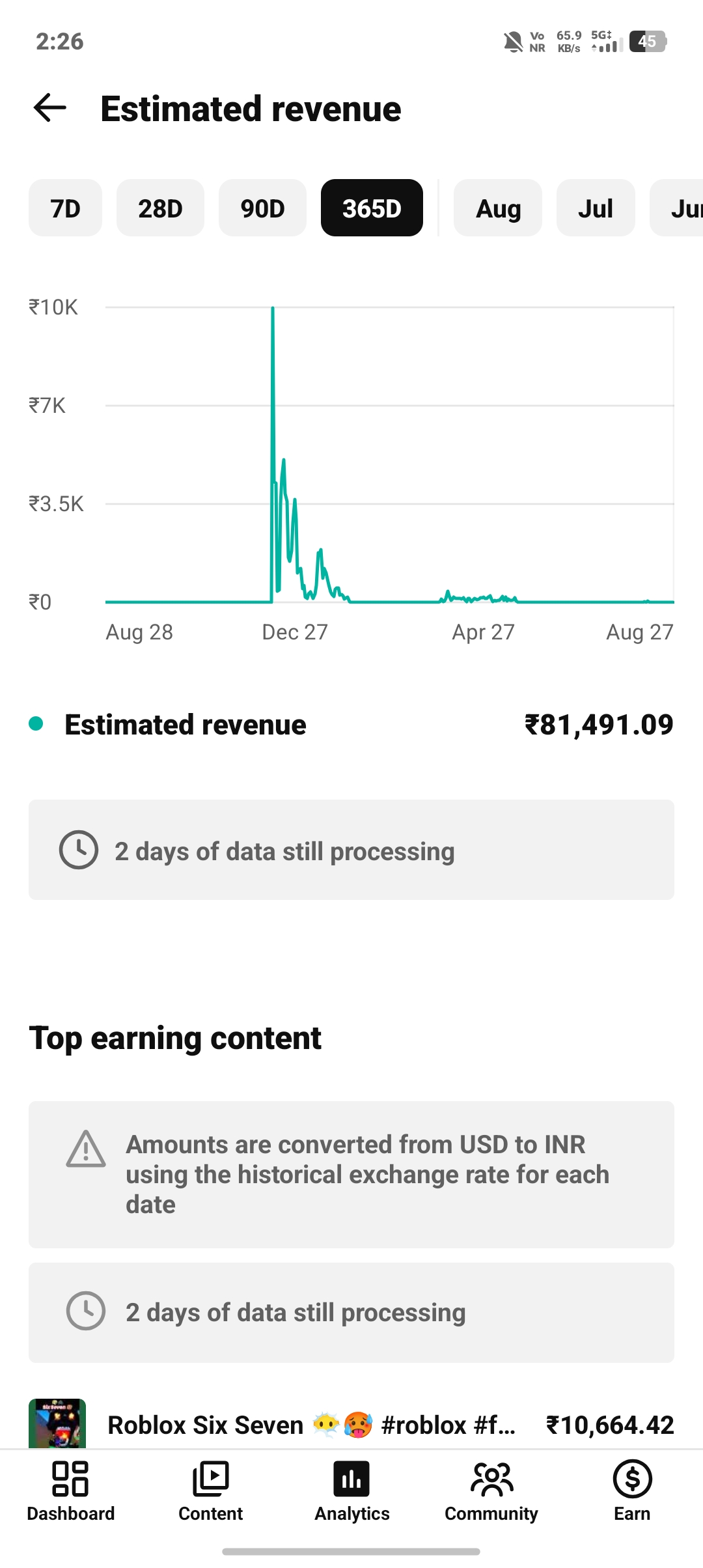
Task: Choose the partially visible Jun filter
Action: tap(677, 208)
